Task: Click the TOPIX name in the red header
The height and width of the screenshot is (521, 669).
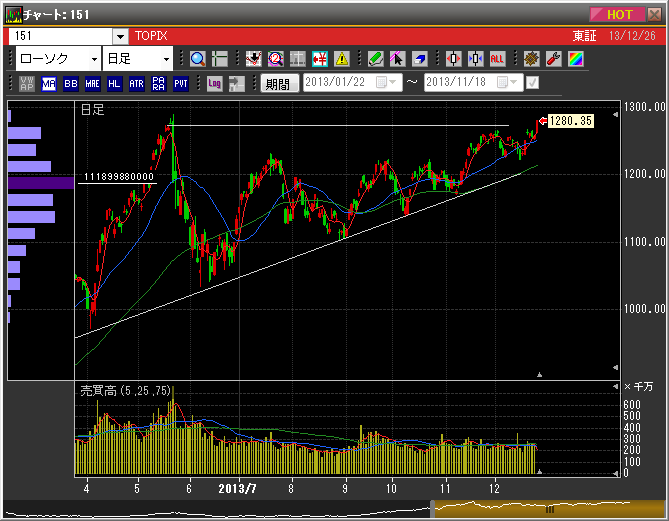Action: point(151,36)
